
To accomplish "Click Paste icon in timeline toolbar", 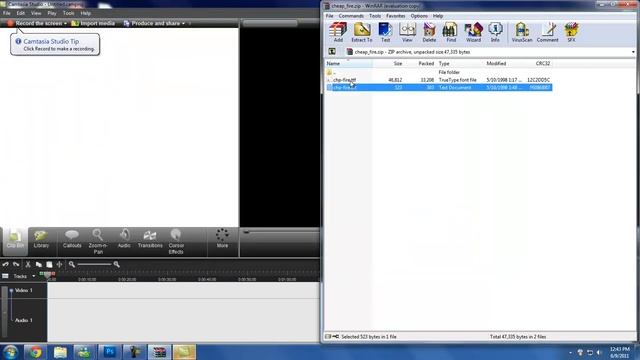I will click(x=49, y=264).
